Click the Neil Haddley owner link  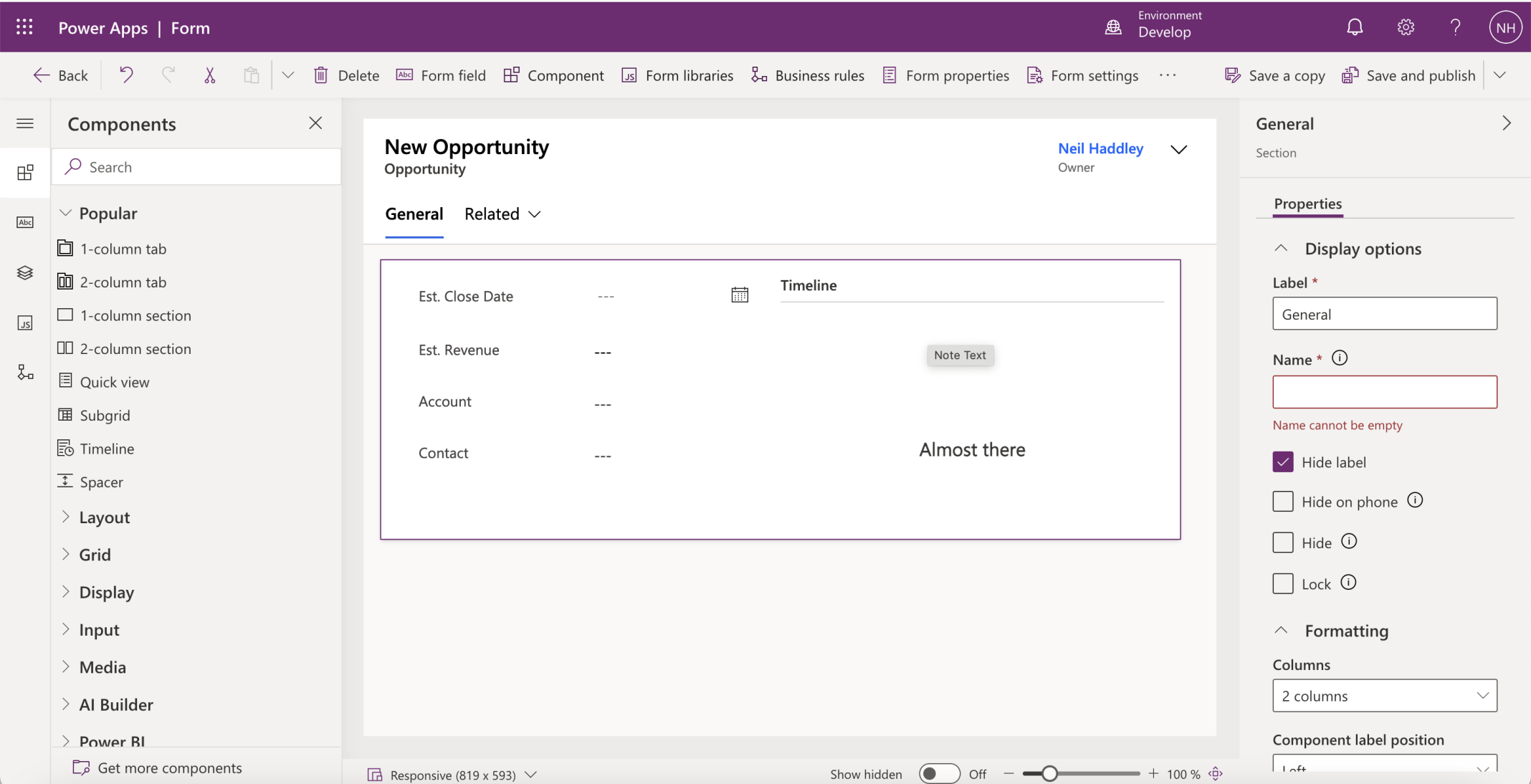click(1101, 148)
